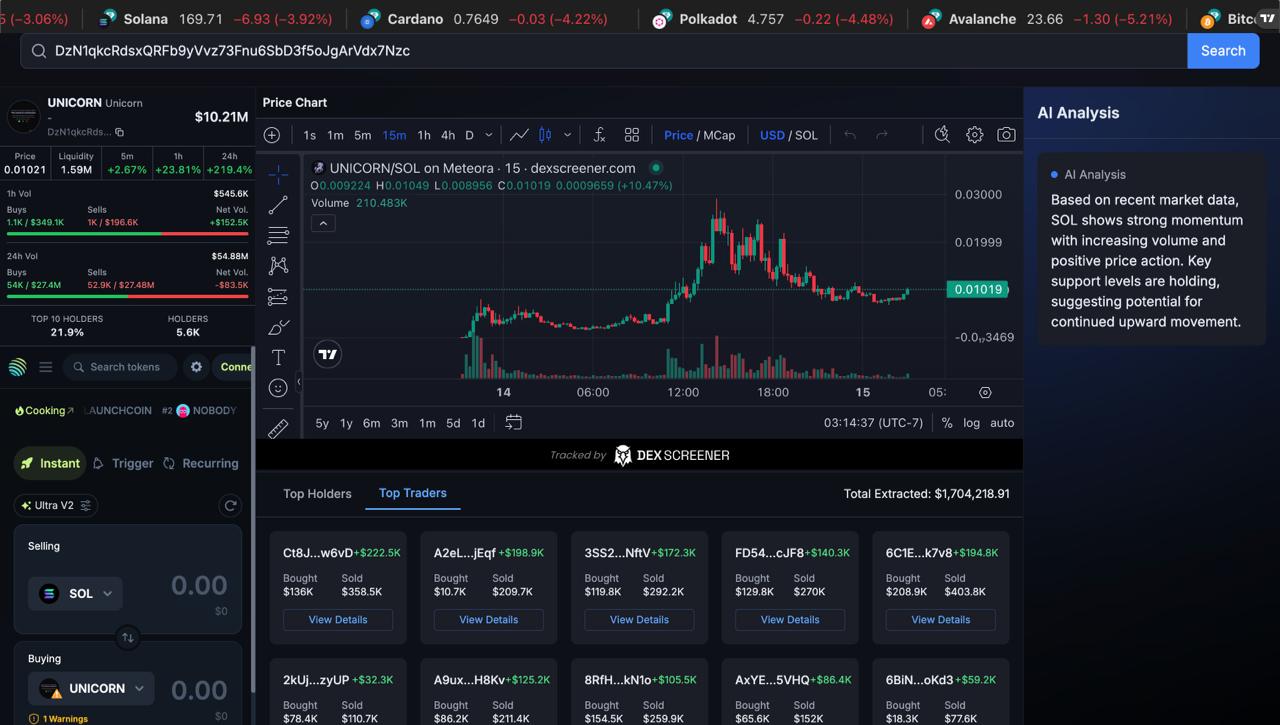The height and width of the screenshot is (725, 1280).
Task: Open the time axis settings gear
Action: (x=985, y=393)
